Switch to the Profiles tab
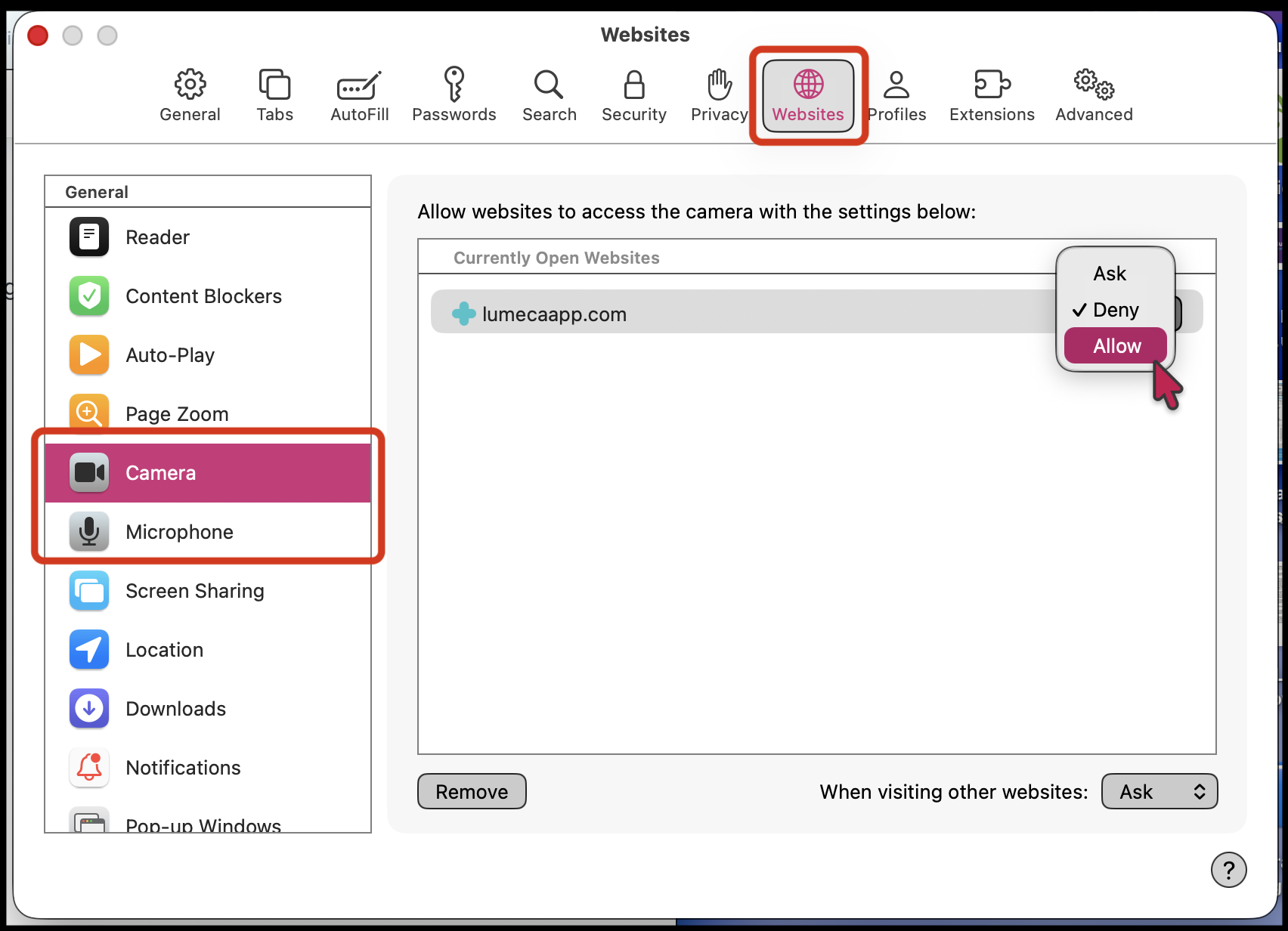The width and height of the screenshot is (1288, 931). [897, 95]
